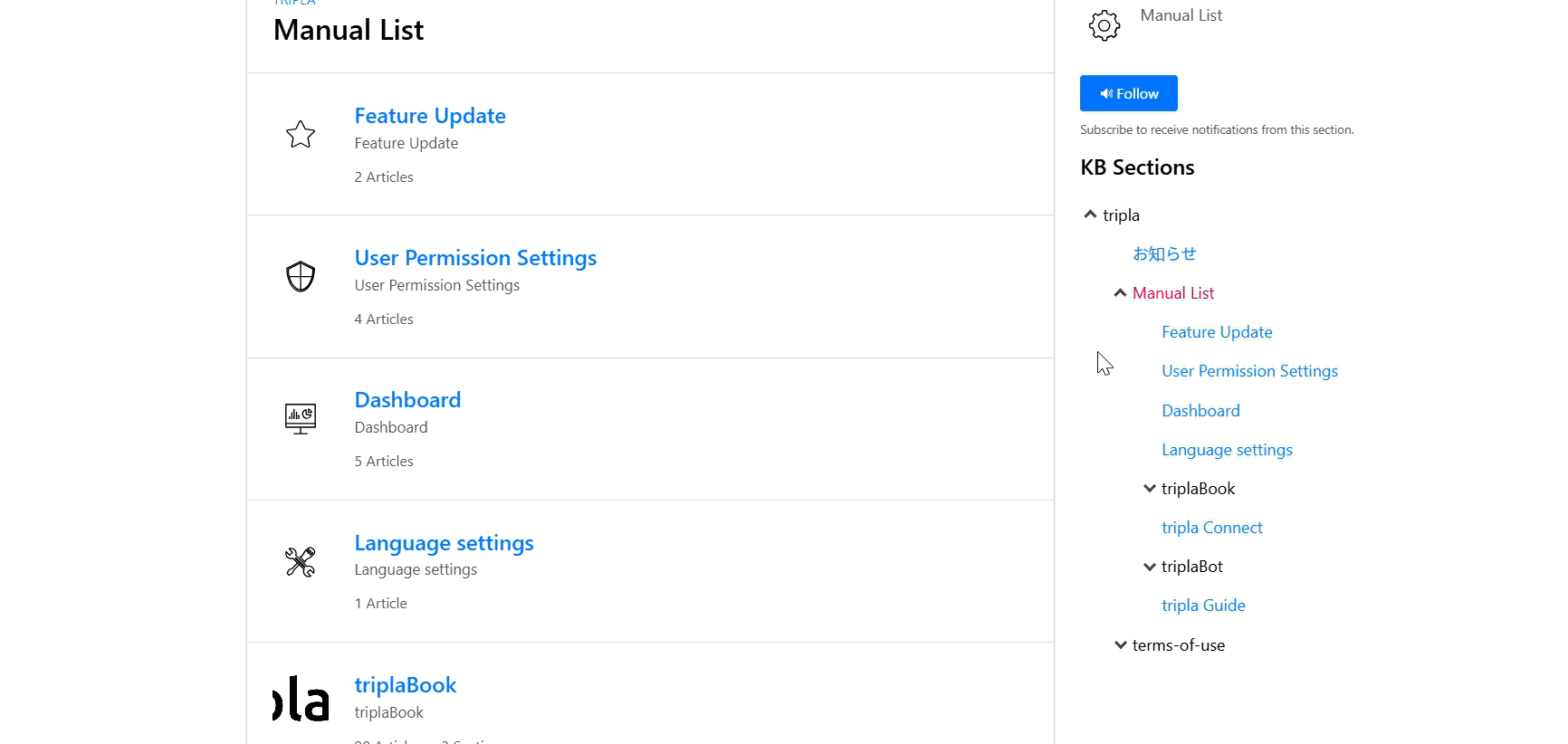Open the Feature Update section heading link
Screen dimensions: 1568x744
(x=429, y=116)
